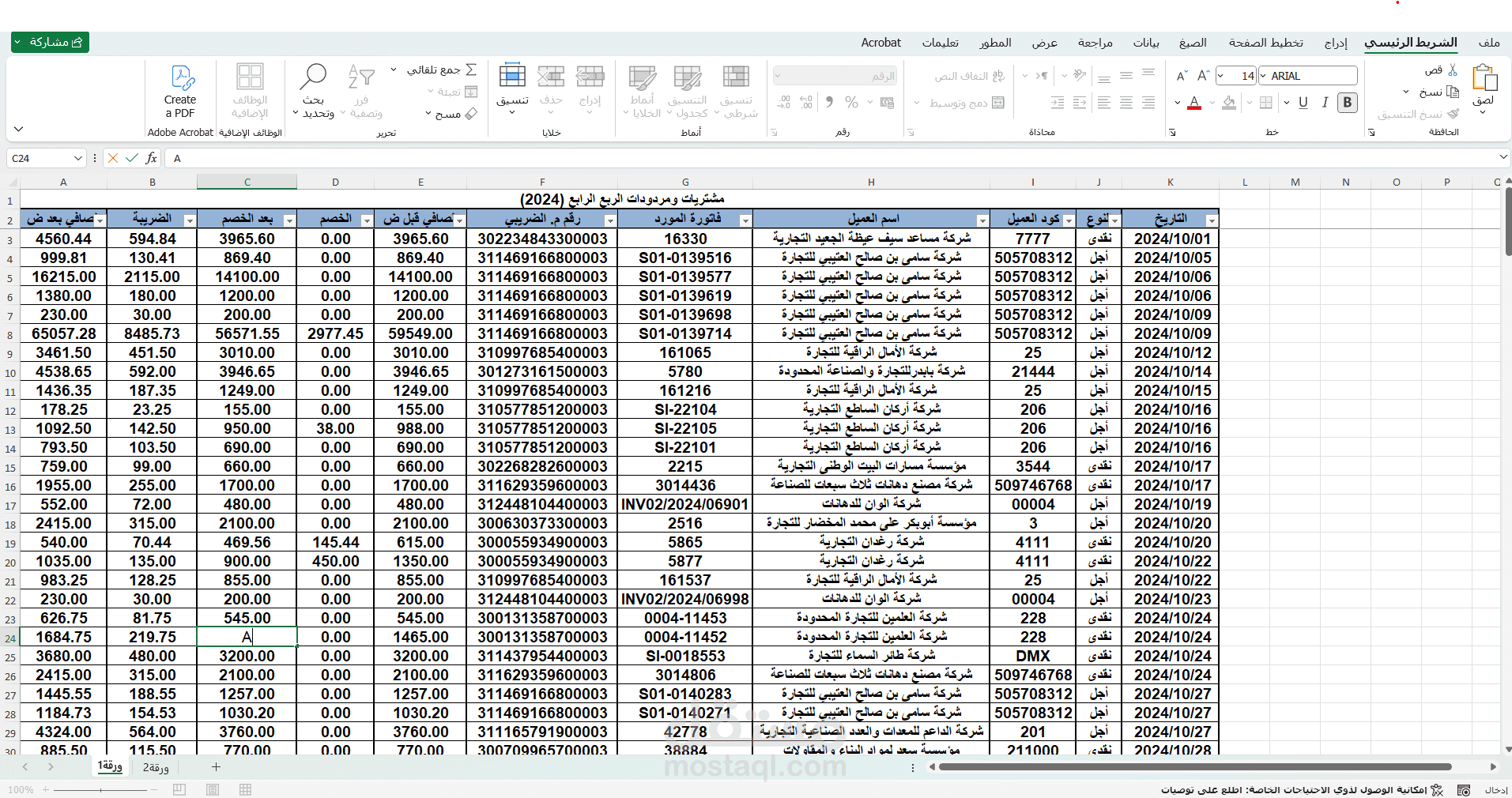Open the اسم العميل column filter arrow
This screenshot has height=798, width=1512.
(982, 220)
